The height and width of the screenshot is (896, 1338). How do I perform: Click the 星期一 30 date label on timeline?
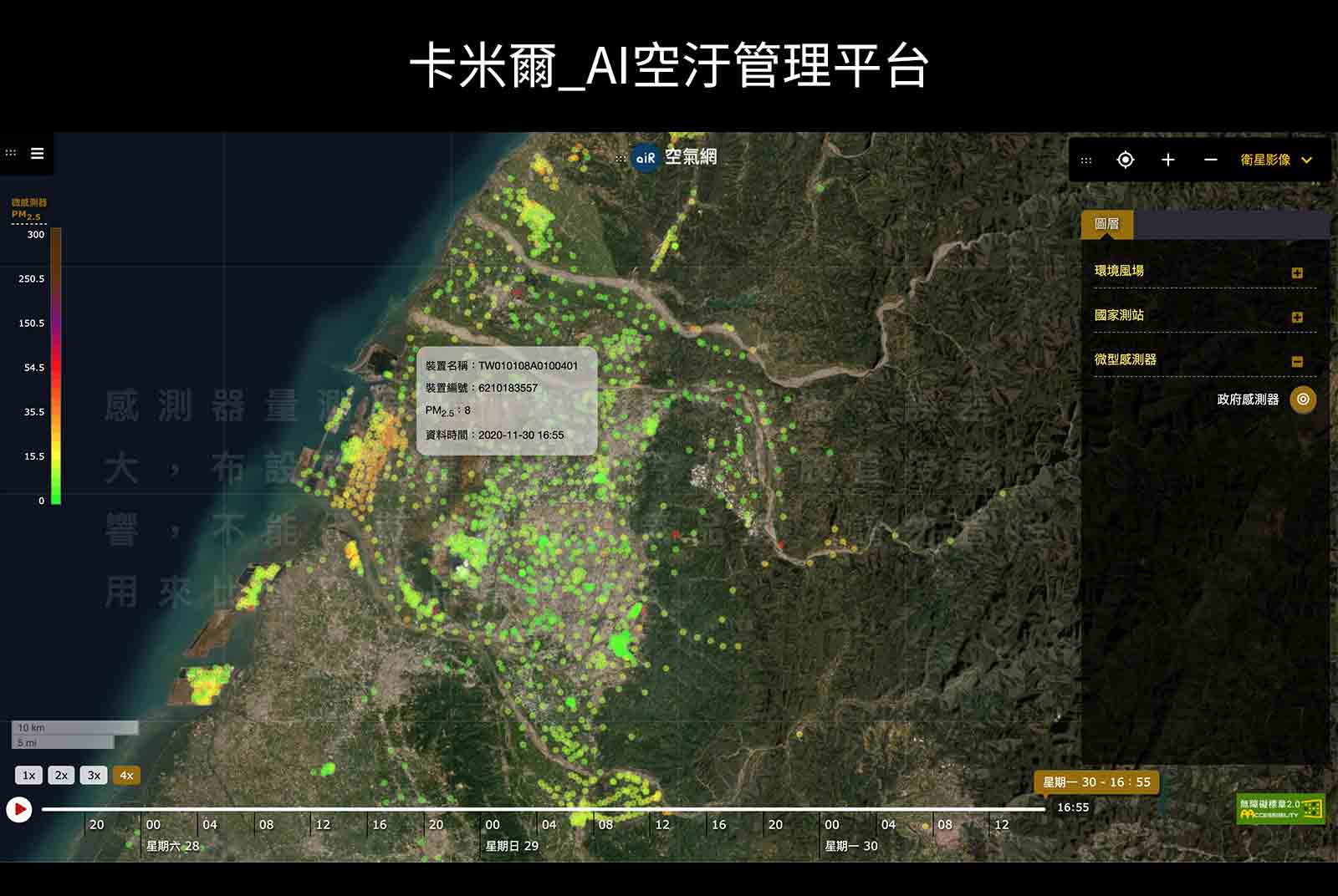(x=851, y=846)
